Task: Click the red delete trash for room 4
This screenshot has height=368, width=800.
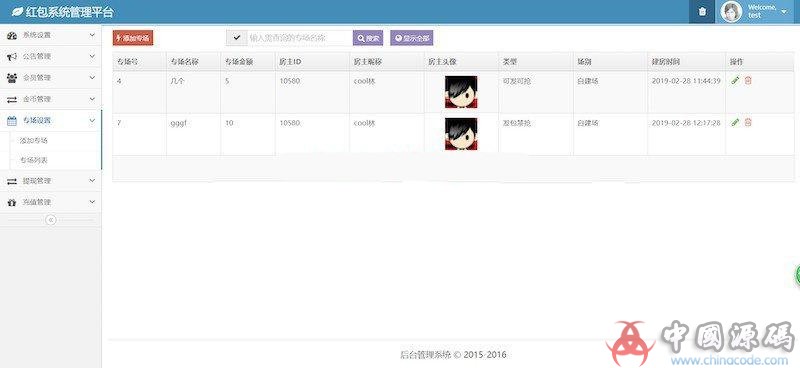Action: 748,80
